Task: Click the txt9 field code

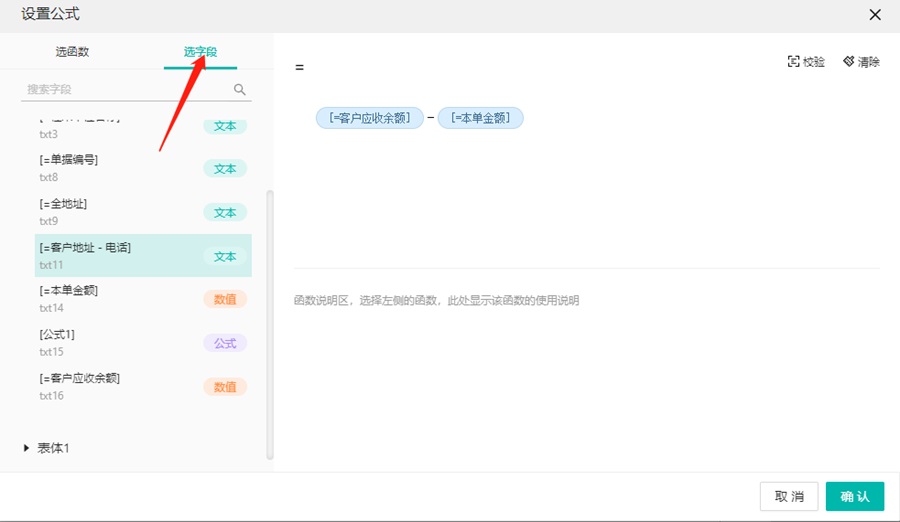Action: point(49,221)
